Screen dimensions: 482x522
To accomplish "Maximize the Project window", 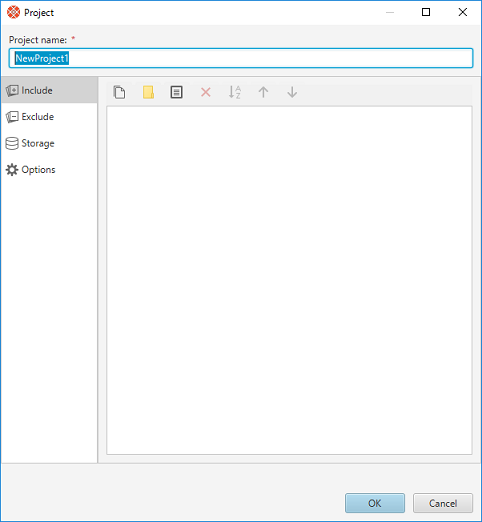I will point(426,12).
